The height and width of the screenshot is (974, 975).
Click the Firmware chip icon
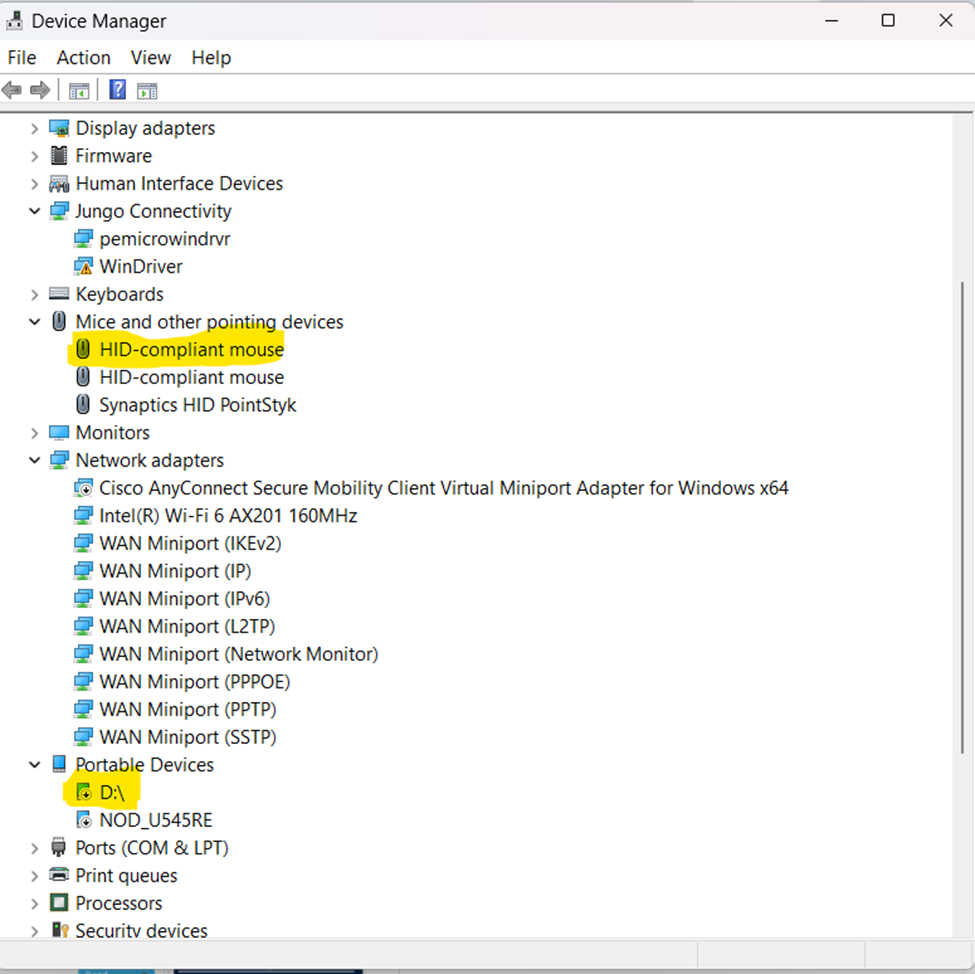59,156
